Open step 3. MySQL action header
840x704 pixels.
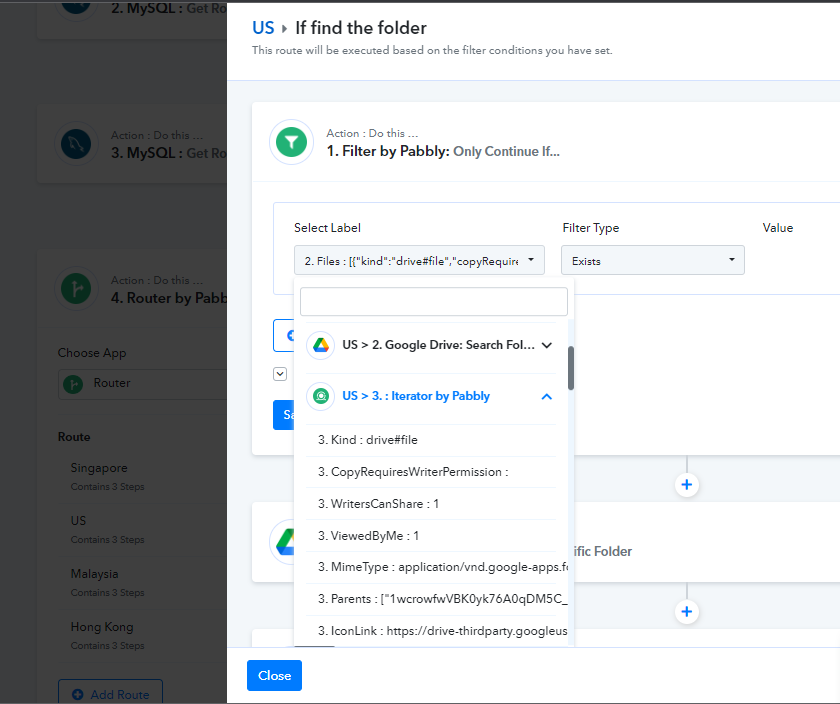click(x=132, y=144)
